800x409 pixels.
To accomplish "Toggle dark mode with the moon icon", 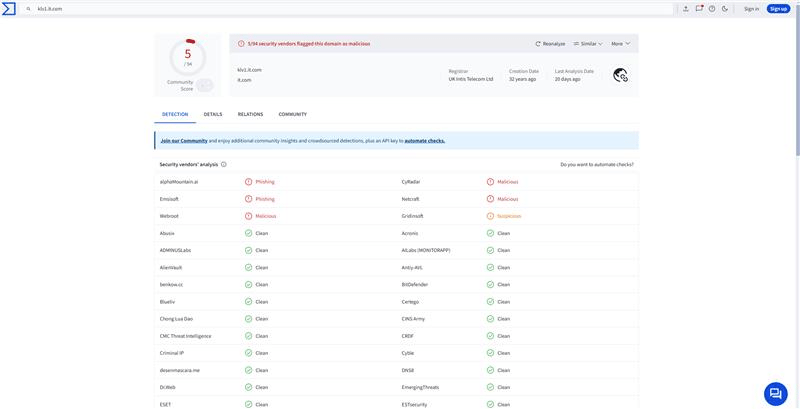I will (724, 9).
